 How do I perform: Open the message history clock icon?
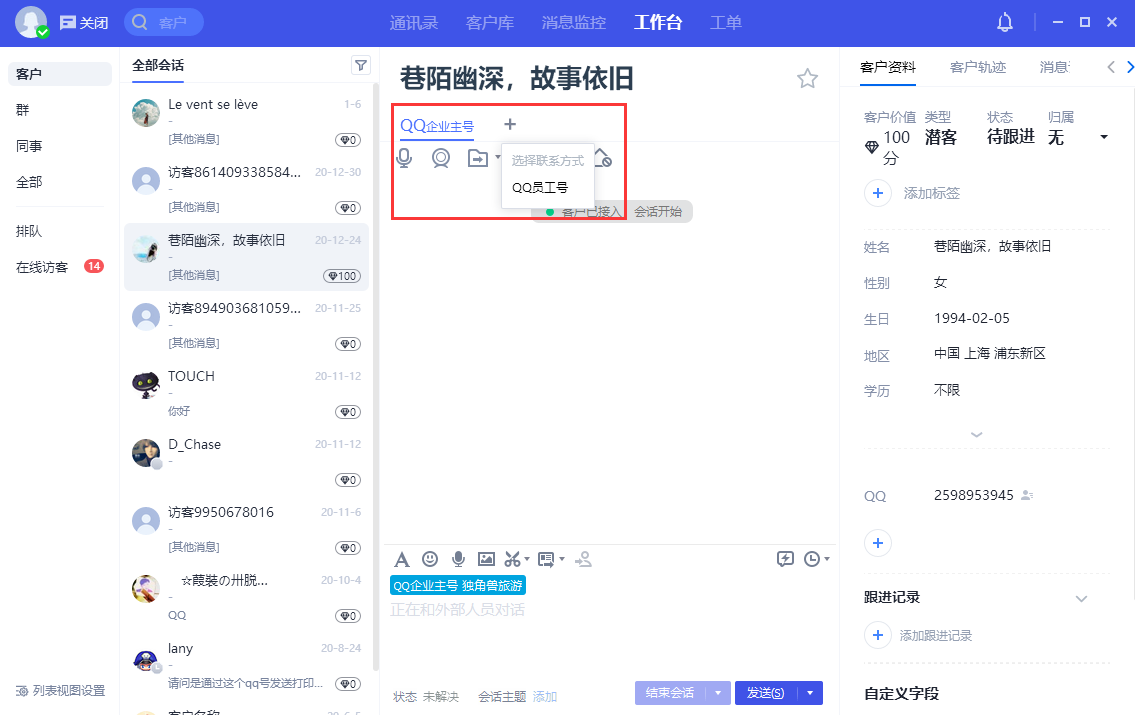[812, 559]
